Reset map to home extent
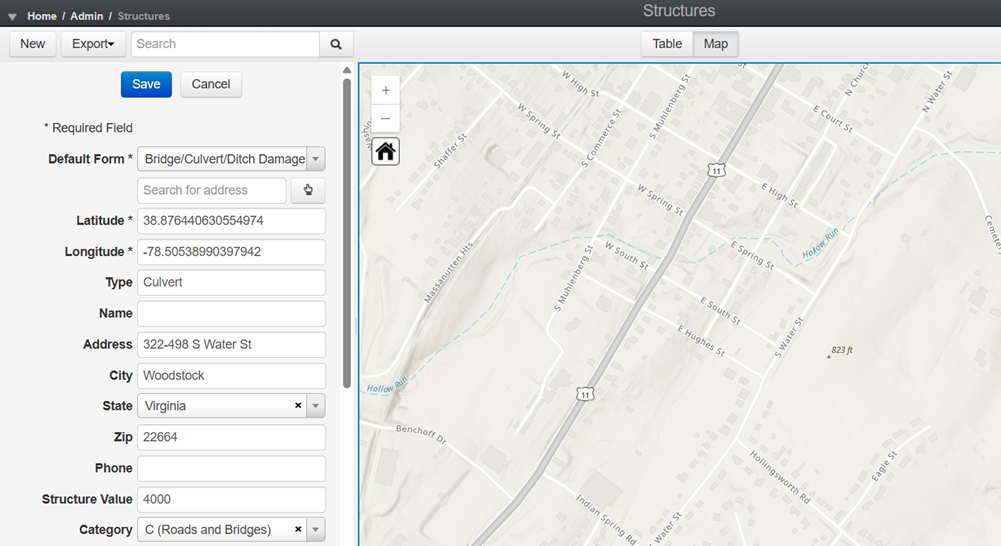Viewport: 1001px width, 546px height. click(x=386, y=152)
